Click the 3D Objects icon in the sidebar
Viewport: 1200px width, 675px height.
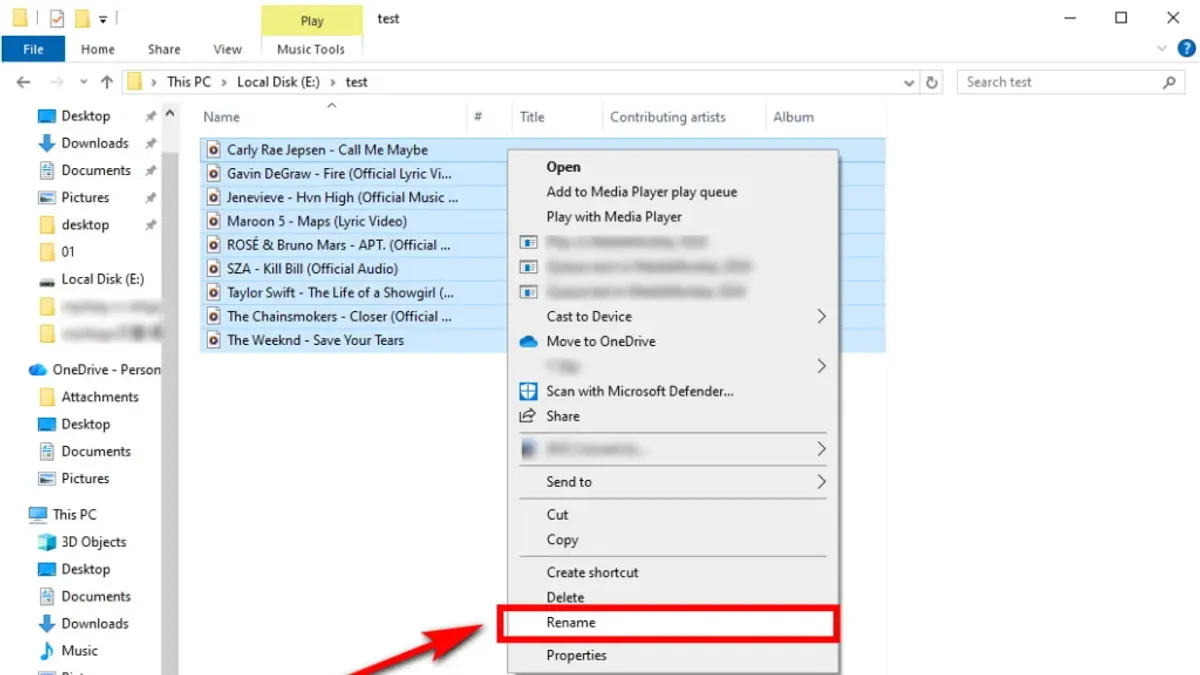pyautogui.click(x=46, y=542)
